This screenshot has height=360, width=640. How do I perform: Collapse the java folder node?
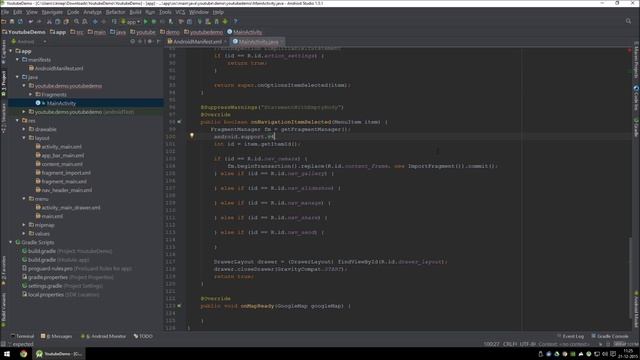[x=18, y=77]
